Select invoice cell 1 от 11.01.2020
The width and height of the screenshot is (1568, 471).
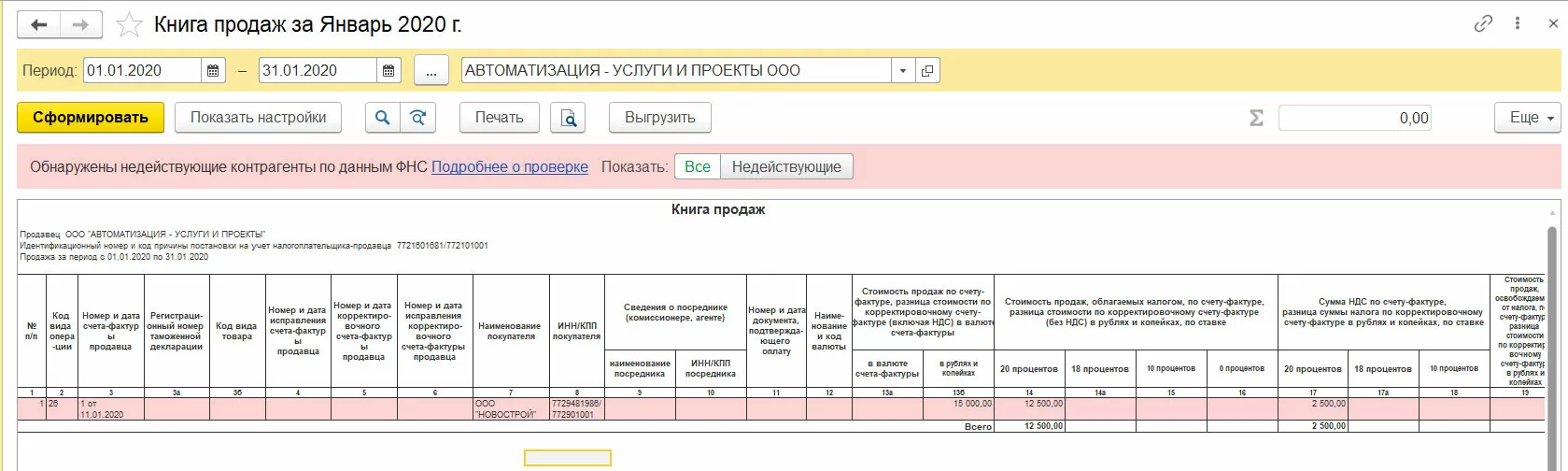tap(110, 408)
